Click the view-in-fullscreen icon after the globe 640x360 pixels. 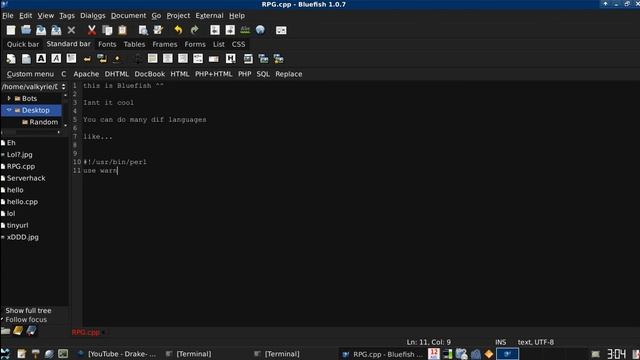281,30
